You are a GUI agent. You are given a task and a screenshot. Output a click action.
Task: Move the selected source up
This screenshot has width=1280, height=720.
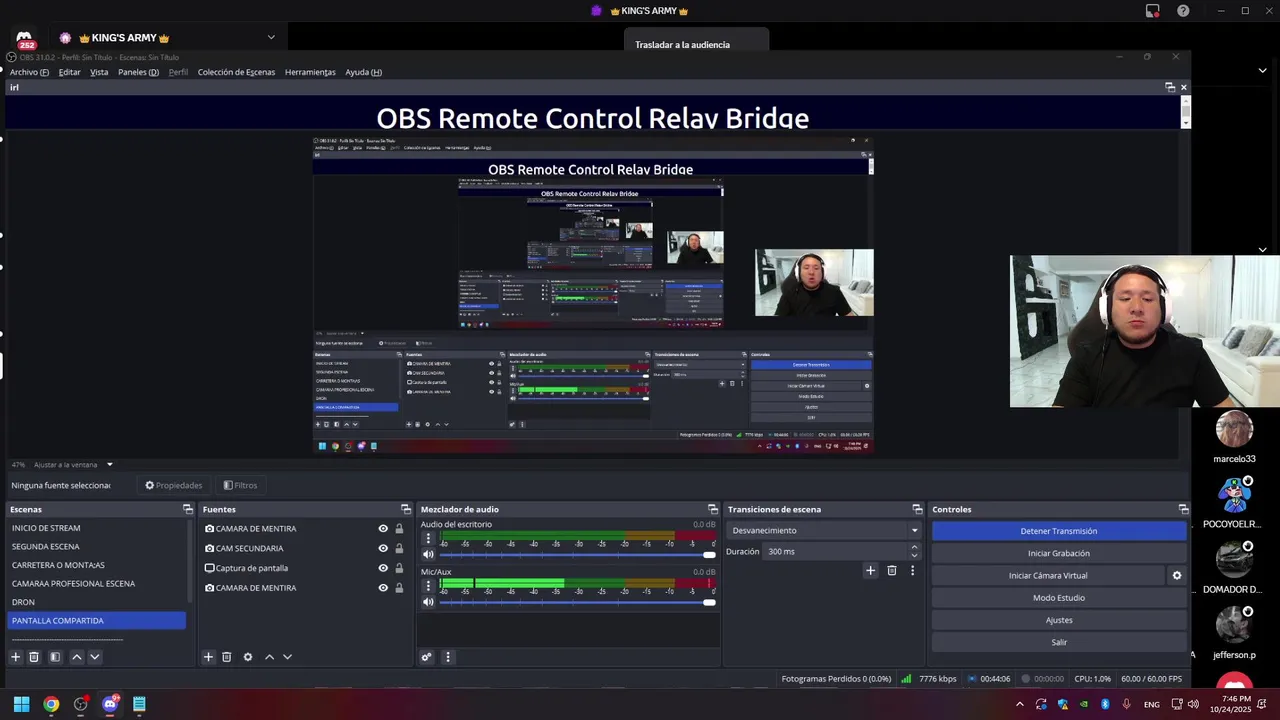(269, 657)
